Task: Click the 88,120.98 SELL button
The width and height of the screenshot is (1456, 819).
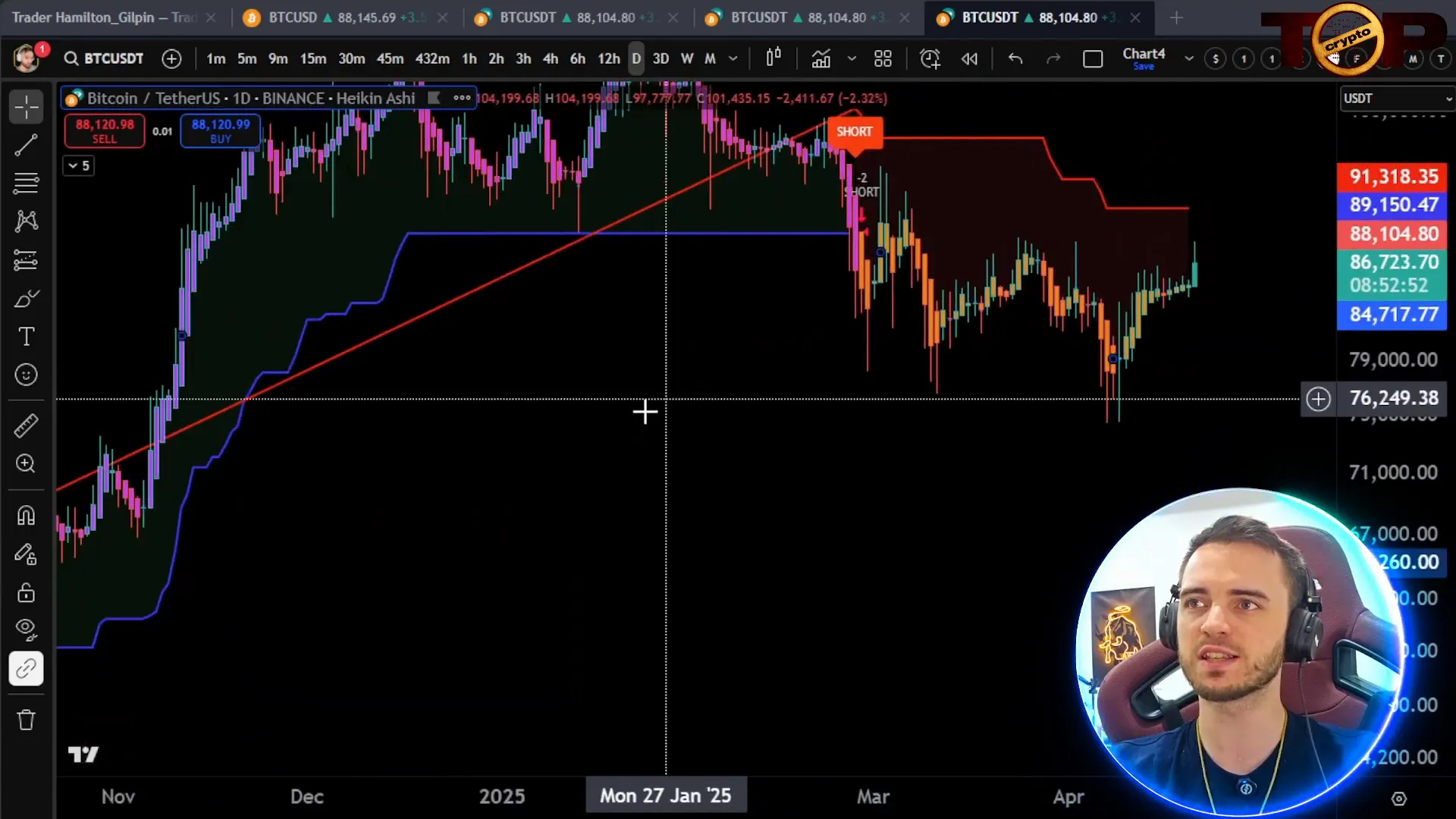Action: point(105,130)
